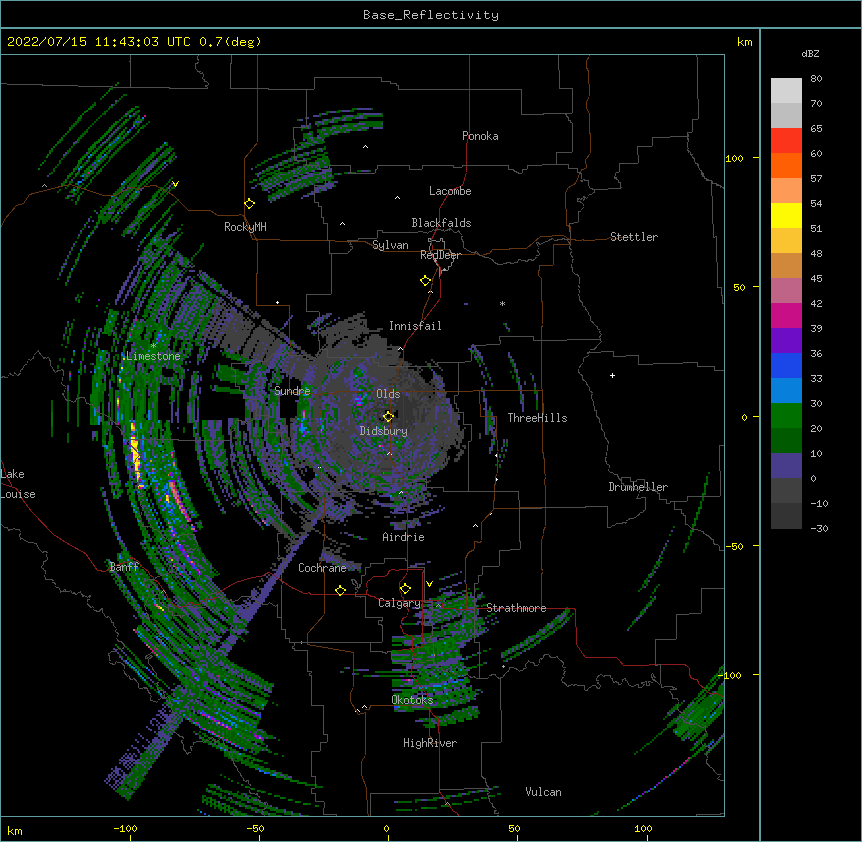
Task: Click the Lake Louise label
Action: coord(18,484)
